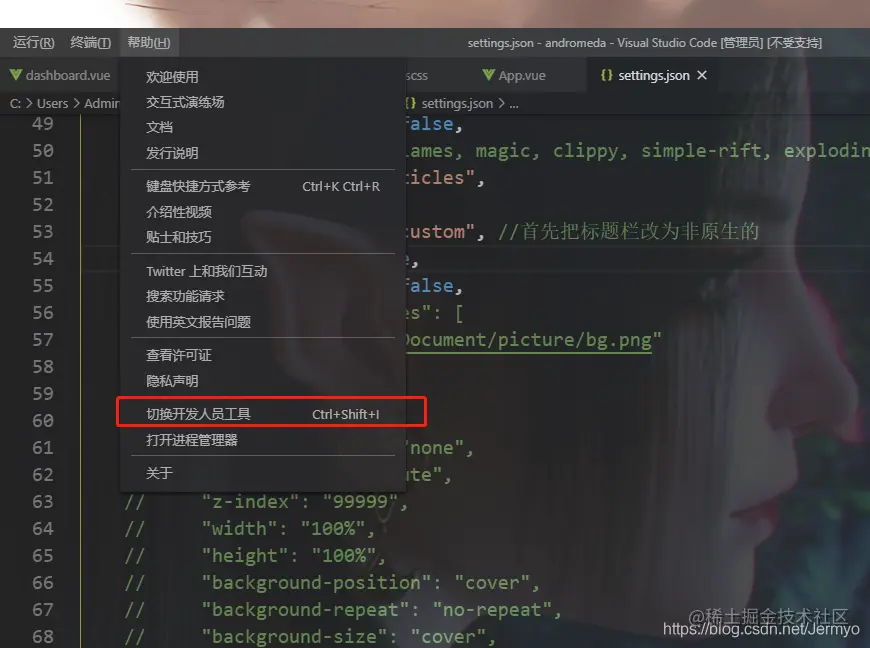Open the 运行(R) menu

tap(34, 42)
